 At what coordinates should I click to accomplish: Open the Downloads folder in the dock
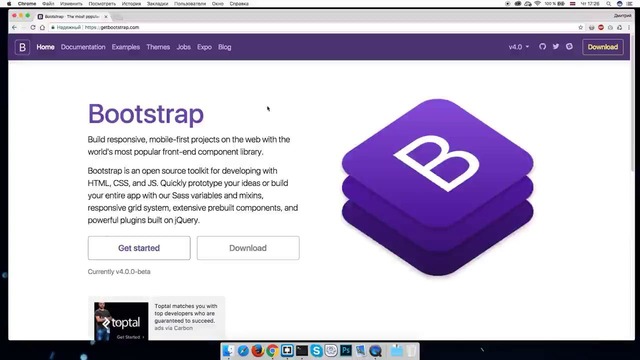pyautogui.click(x=396, y=351)
